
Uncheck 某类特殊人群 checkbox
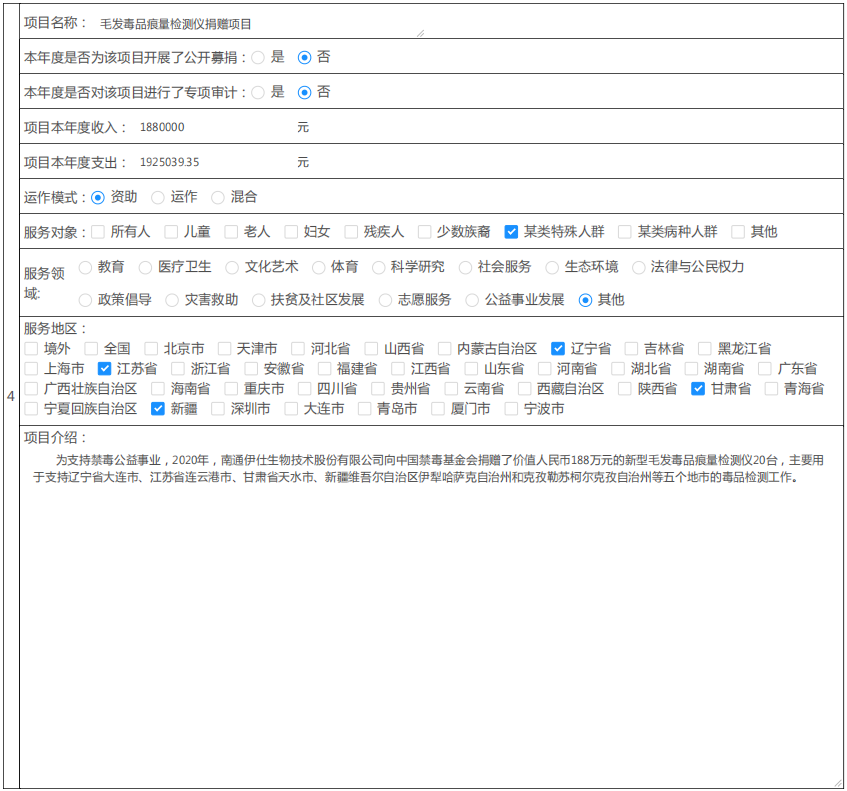511,232
